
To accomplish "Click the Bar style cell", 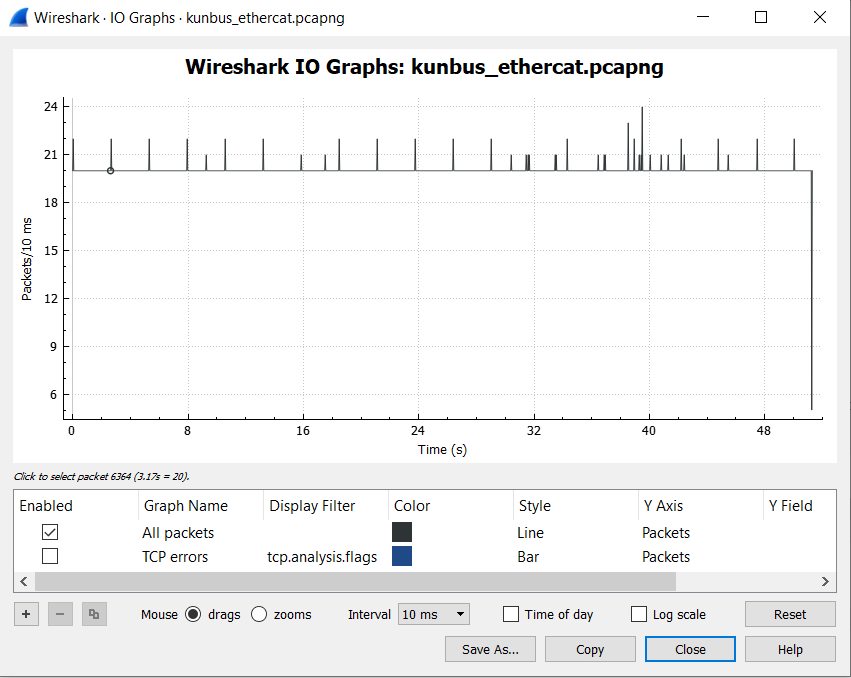I will [528, 556].
